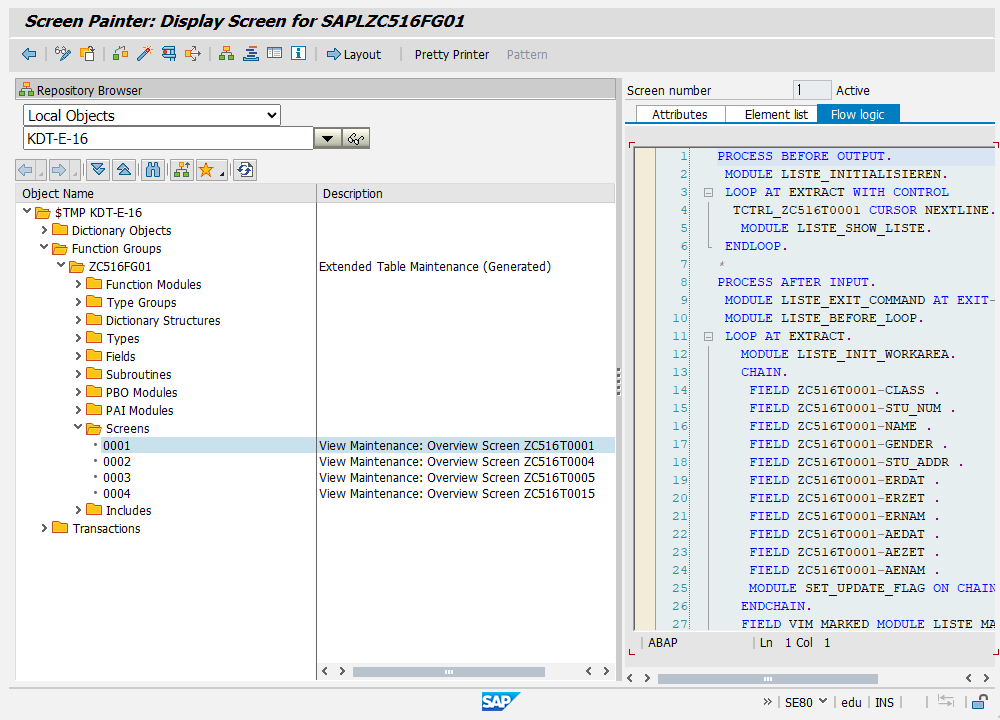Click the Screen number field
Viewport: 1000px width, 720px height.
coord(812,90)
